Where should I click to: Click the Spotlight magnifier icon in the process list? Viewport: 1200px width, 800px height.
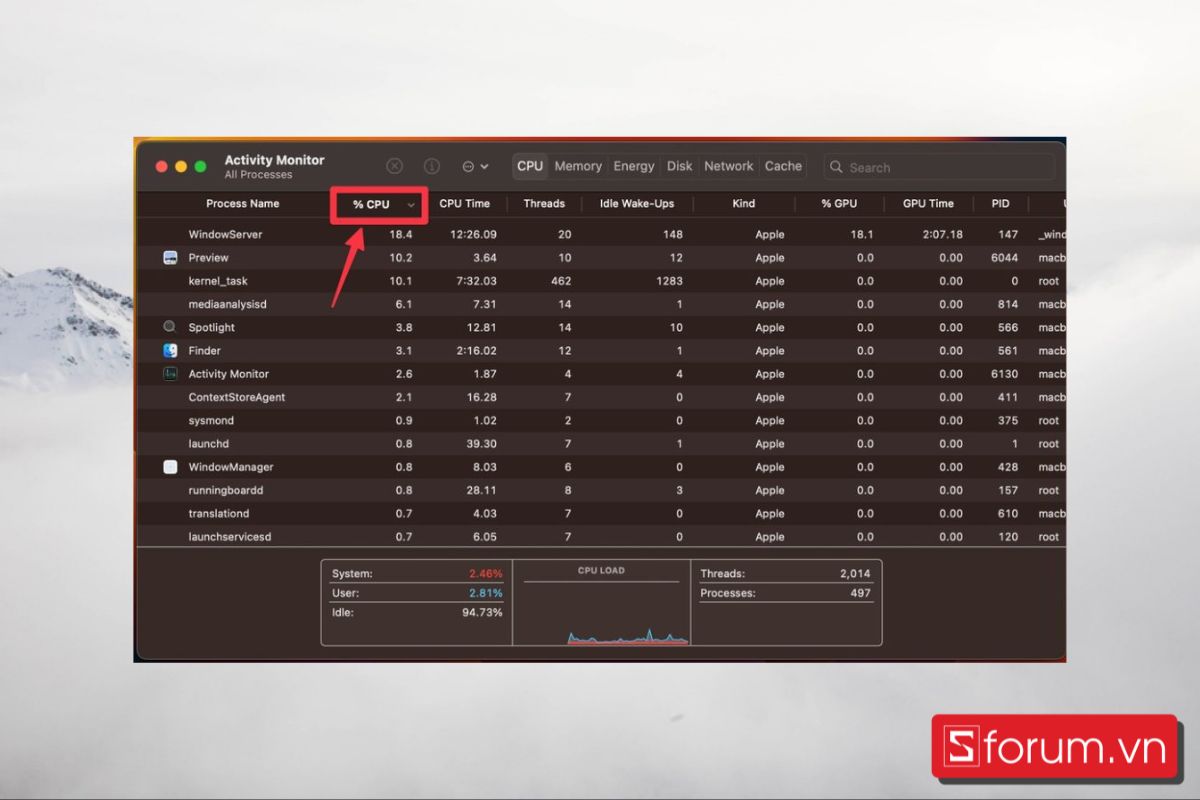click(x=170, y=327)
